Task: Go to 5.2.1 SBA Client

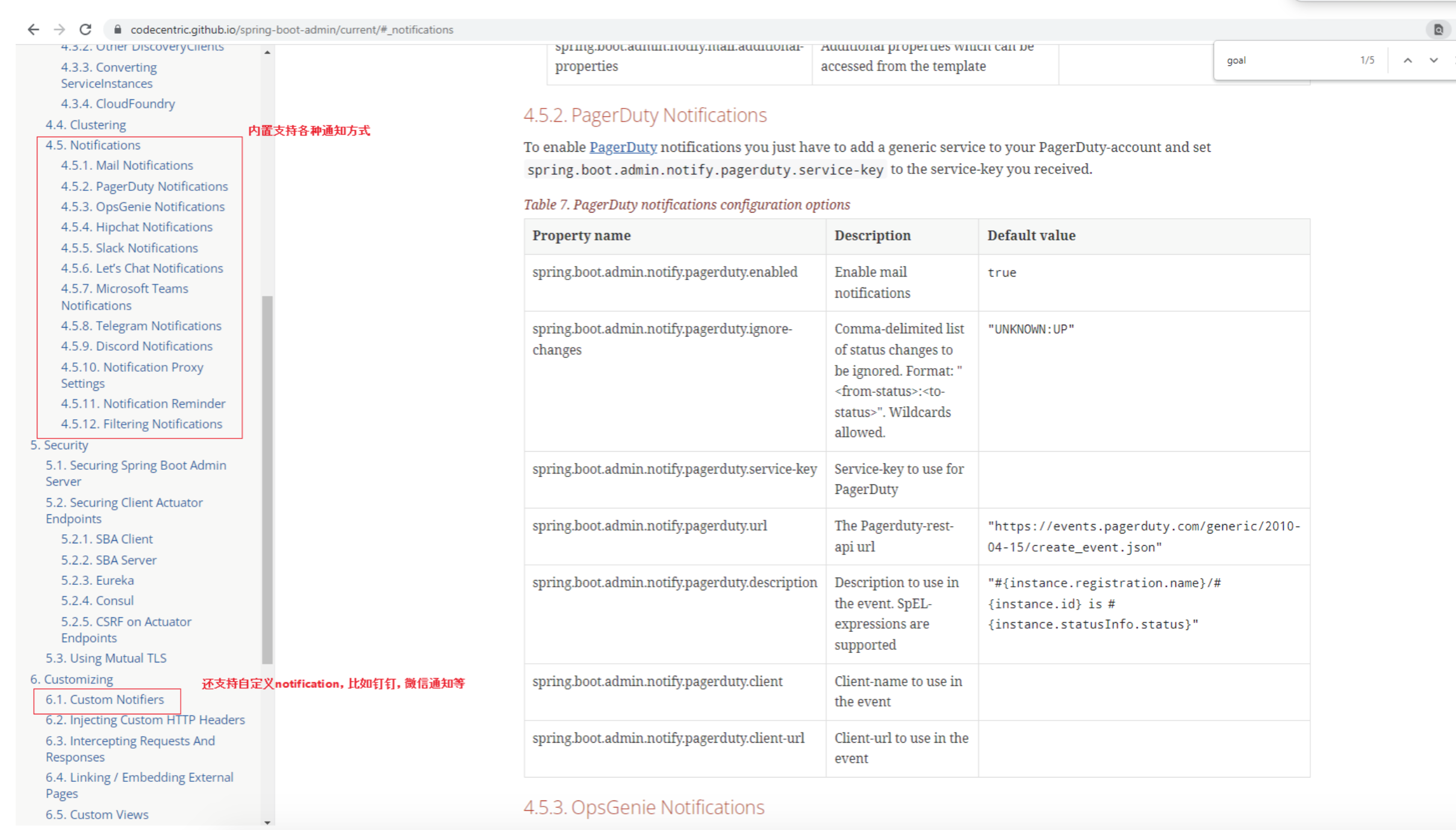Action: pos(107,539)
